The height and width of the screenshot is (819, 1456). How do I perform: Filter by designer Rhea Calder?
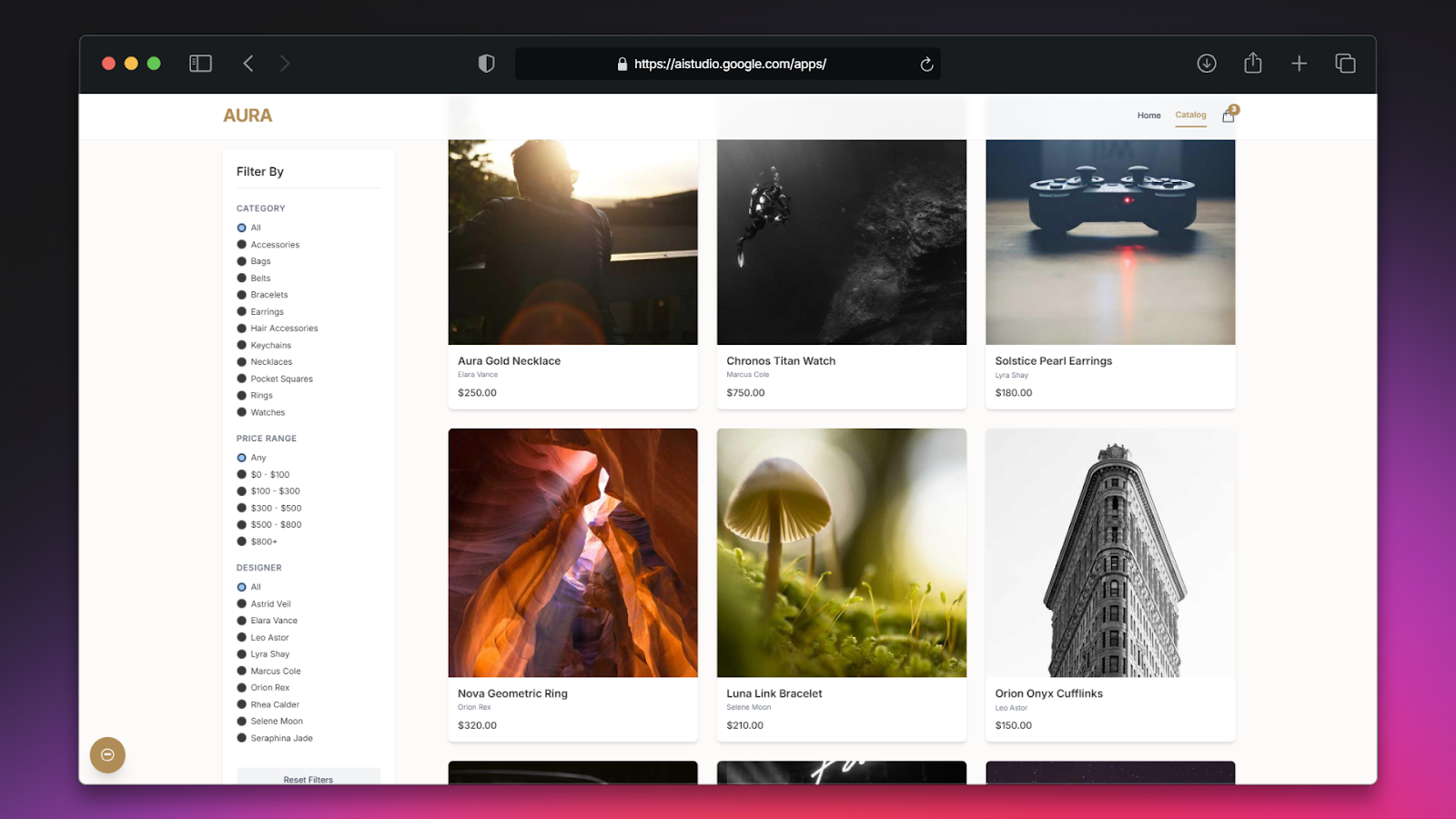click(242, 705)
